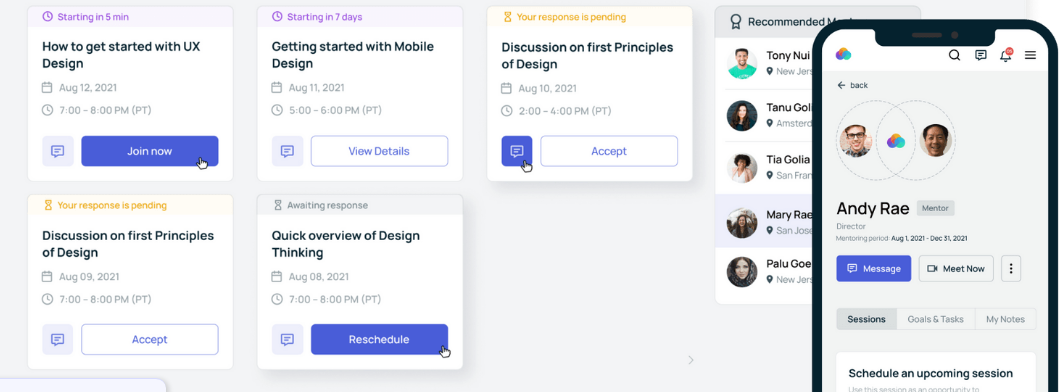Viewport: 1061px width, 392px height.
Task: Go back using the back arrow link
Action: pos(852,85)
